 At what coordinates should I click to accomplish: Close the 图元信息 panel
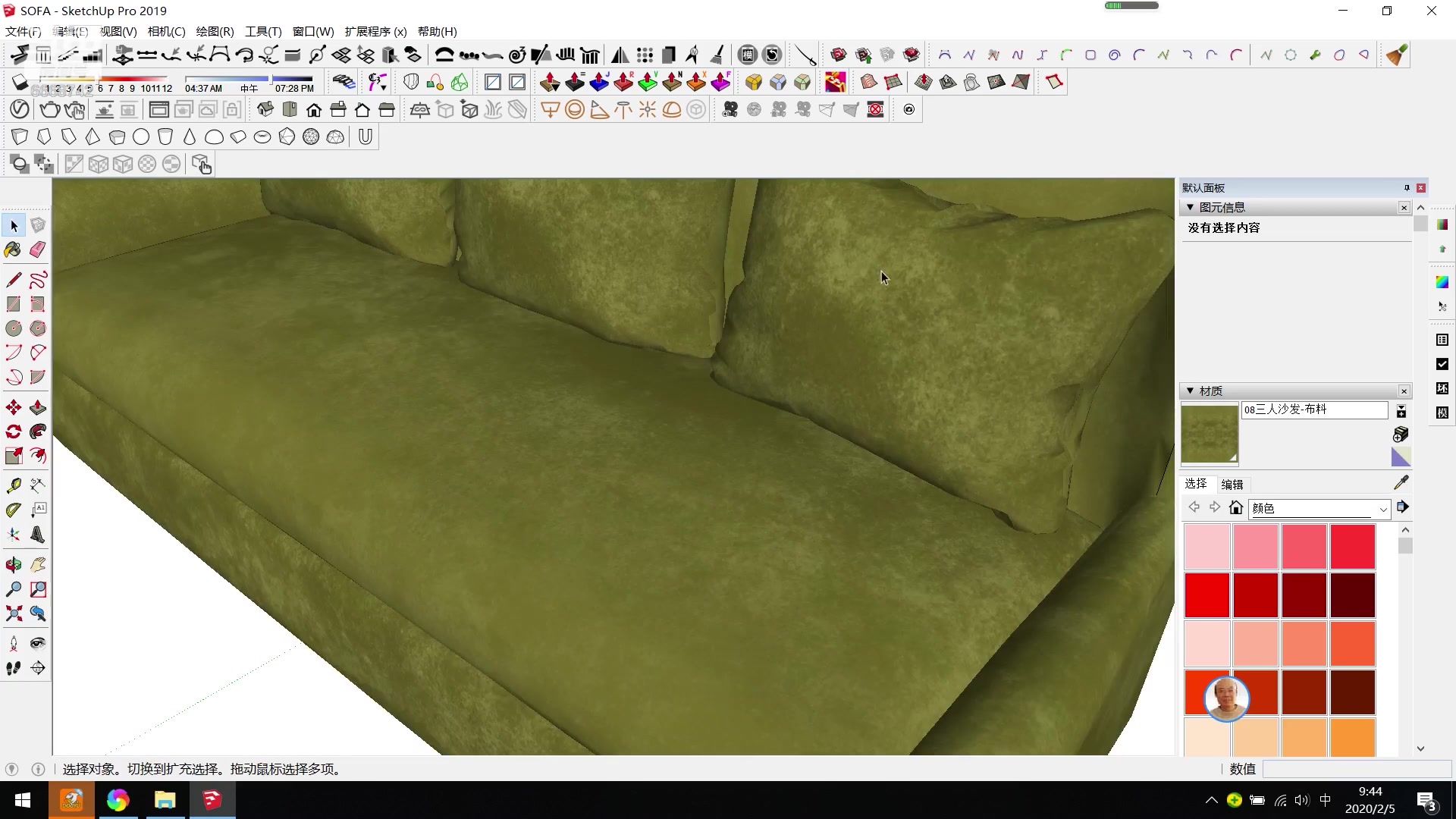point(1404,207)
